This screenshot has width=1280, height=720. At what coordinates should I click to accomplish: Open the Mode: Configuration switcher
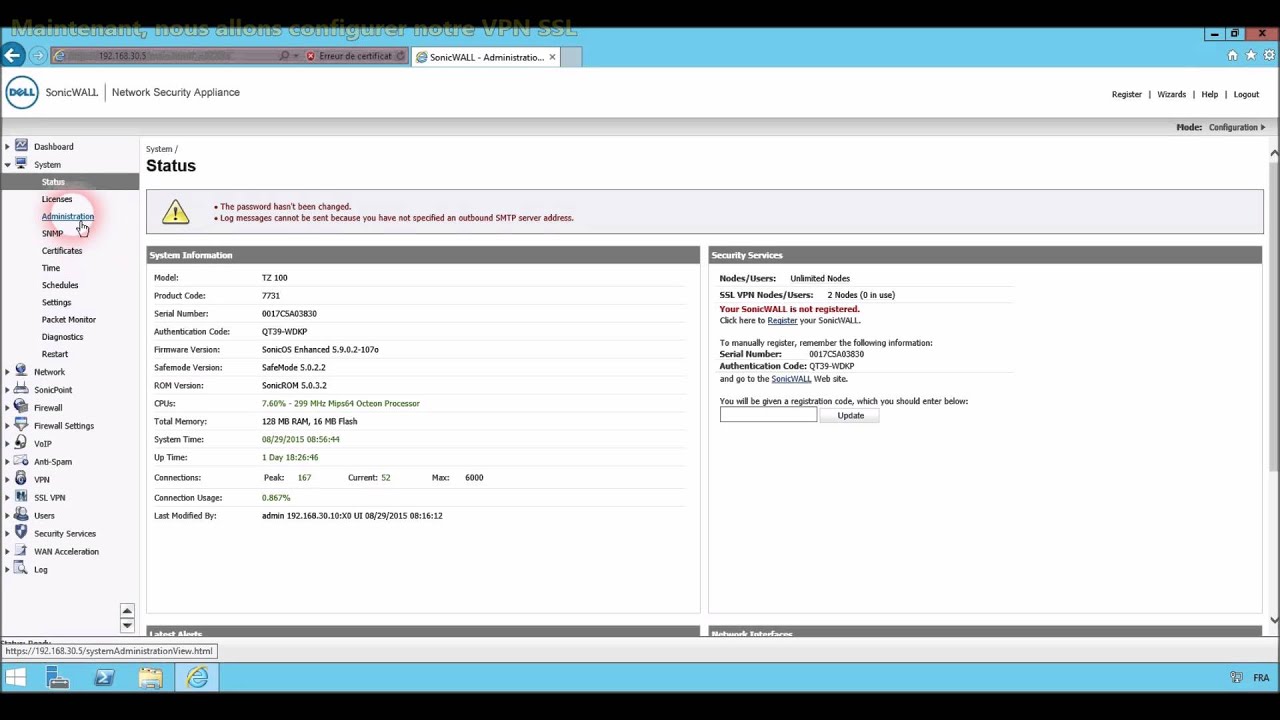1221,127
